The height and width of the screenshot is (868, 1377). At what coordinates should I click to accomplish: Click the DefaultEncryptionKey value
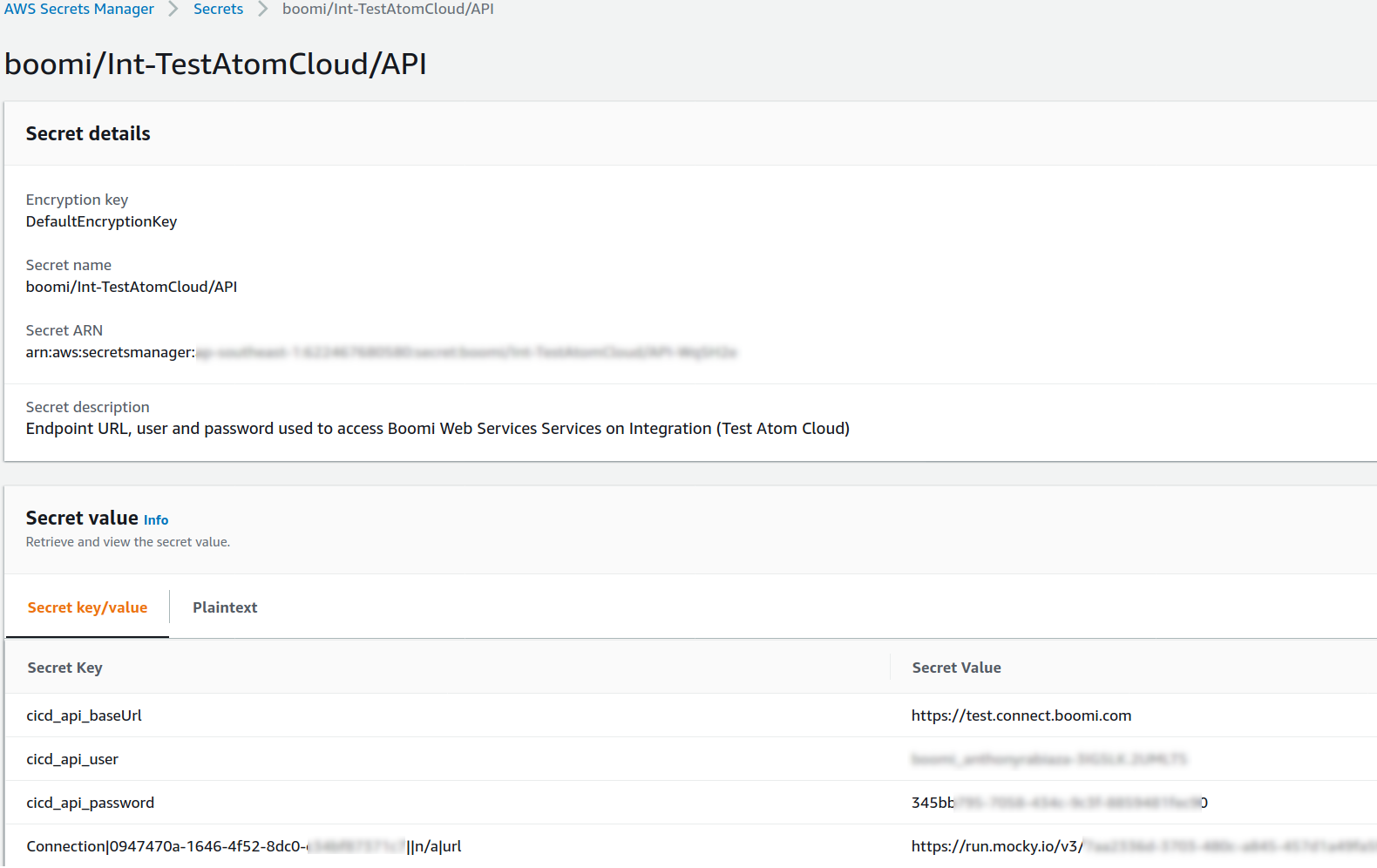pyautogui.click(x=101, y=221)
